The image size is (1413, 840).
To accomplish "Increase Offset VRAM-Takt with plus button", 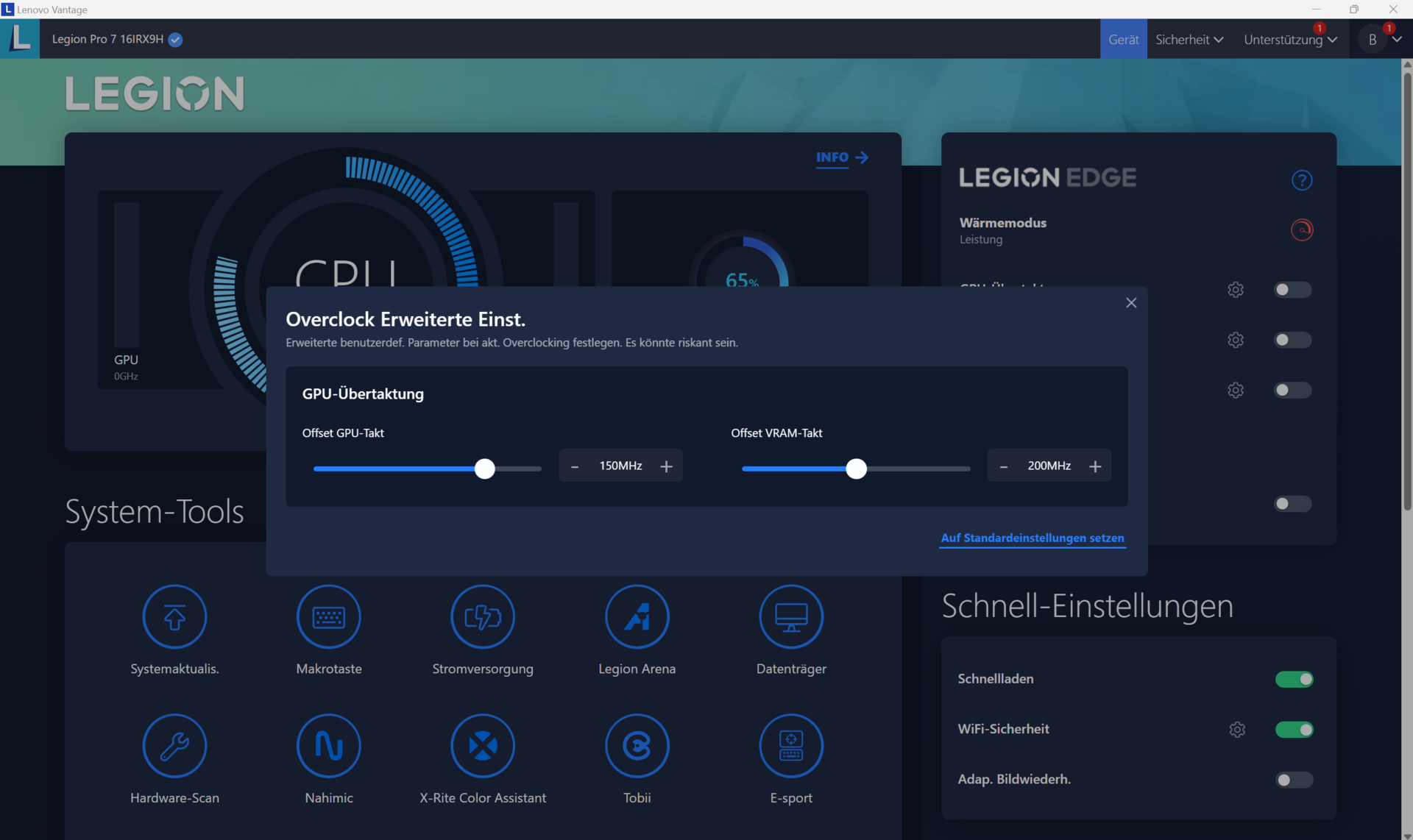I will click(x=1094, y=466).
